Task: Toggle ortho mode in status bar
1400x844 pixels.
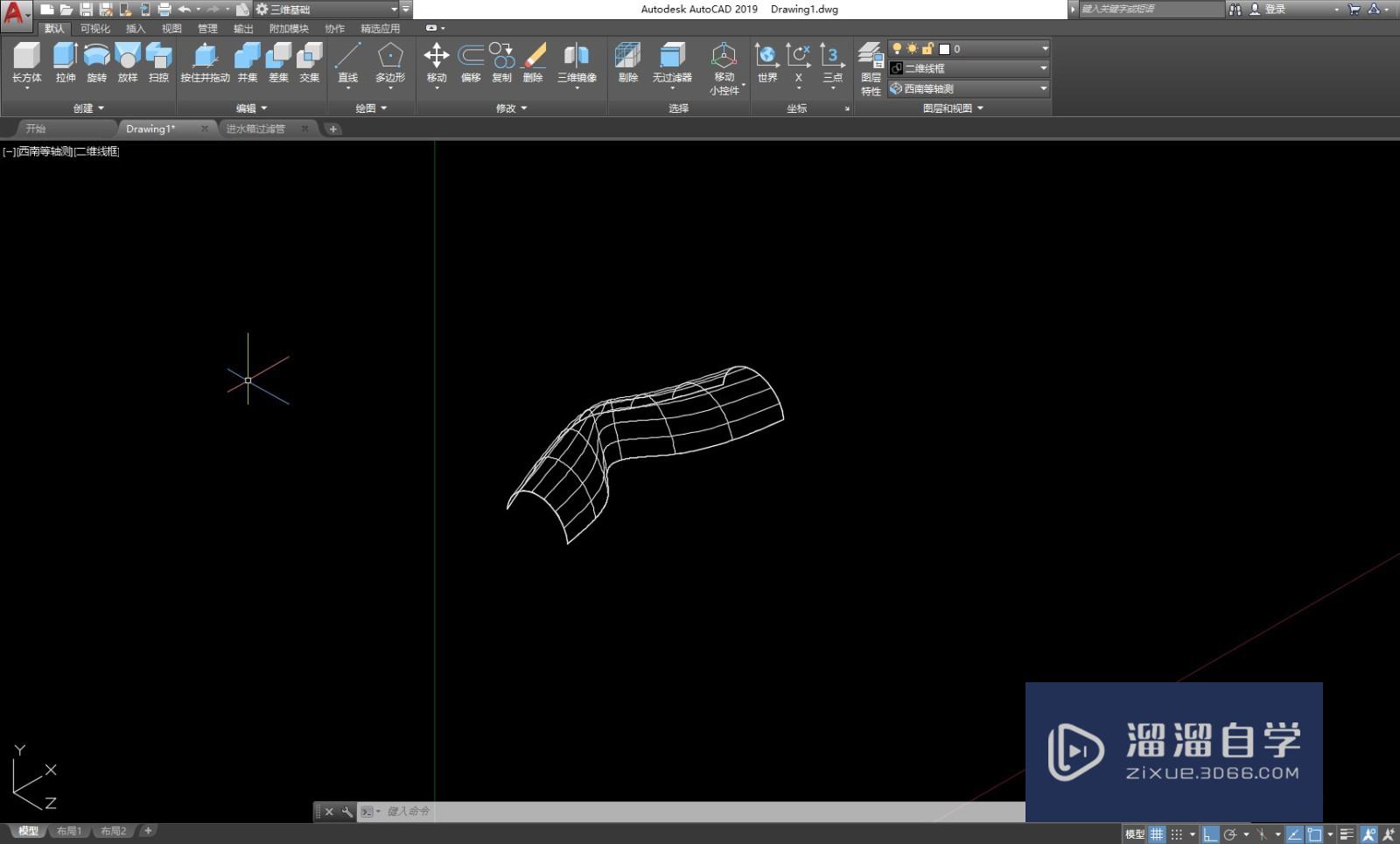Action: click(1210, 834)
